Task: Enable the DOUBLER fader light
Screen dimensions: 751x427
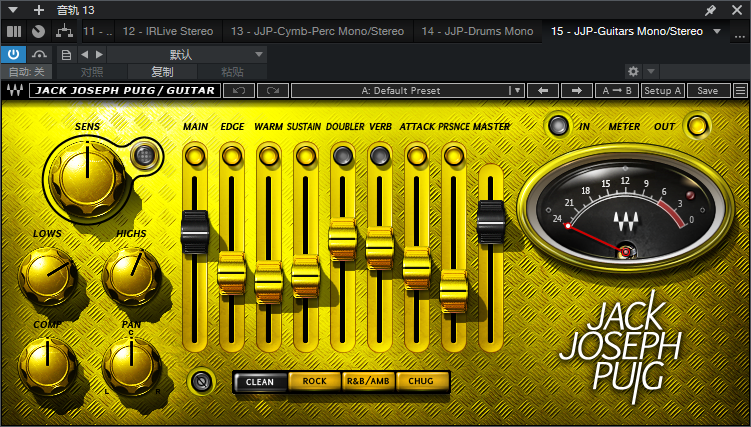Action: click(x=343, y=156)
